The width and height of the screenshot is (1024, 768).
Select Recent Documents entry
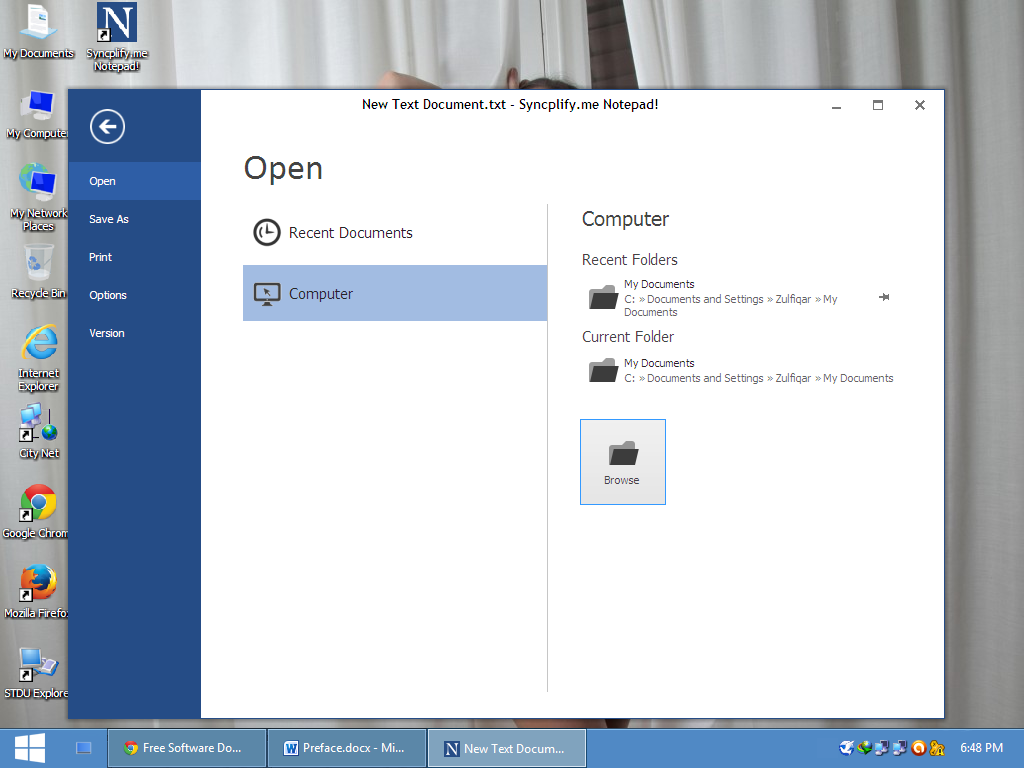coord(394,232)
